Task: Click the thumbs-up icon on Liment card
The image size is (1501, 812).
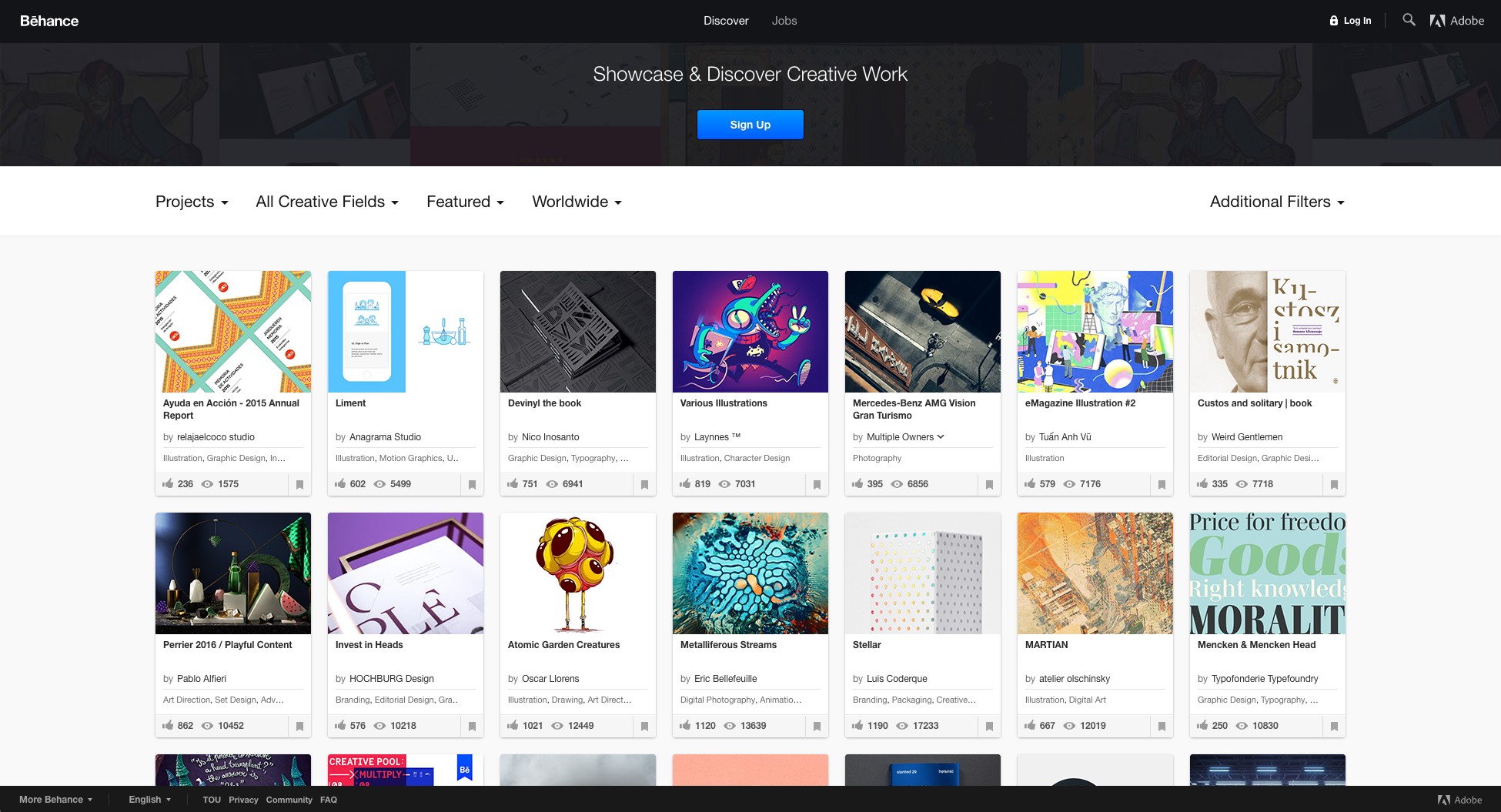Action: [x=340, y=484]
